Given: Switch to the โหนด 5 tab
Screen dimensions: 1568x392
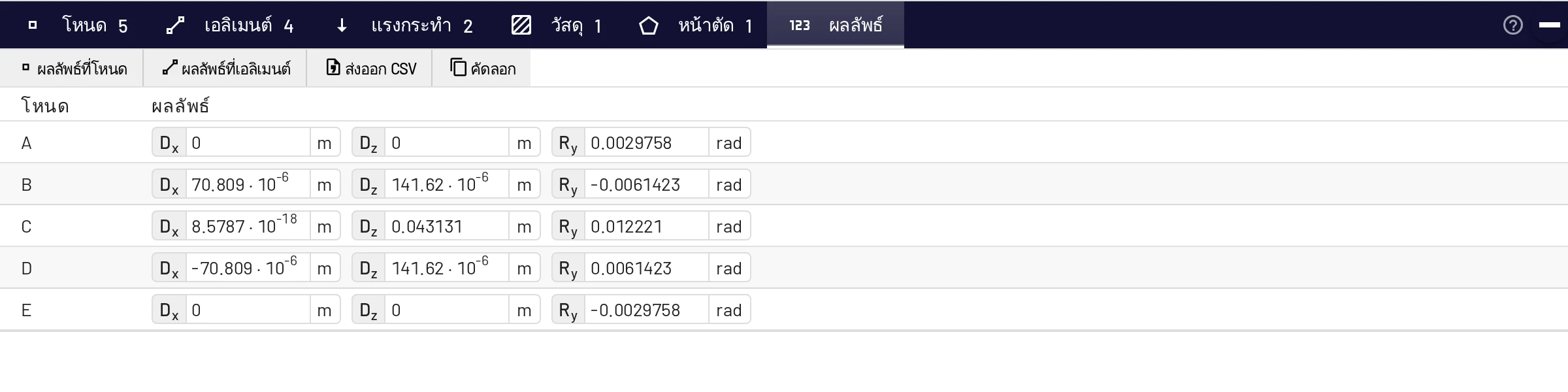Looking at the screenshot, I should pos(78,25).
